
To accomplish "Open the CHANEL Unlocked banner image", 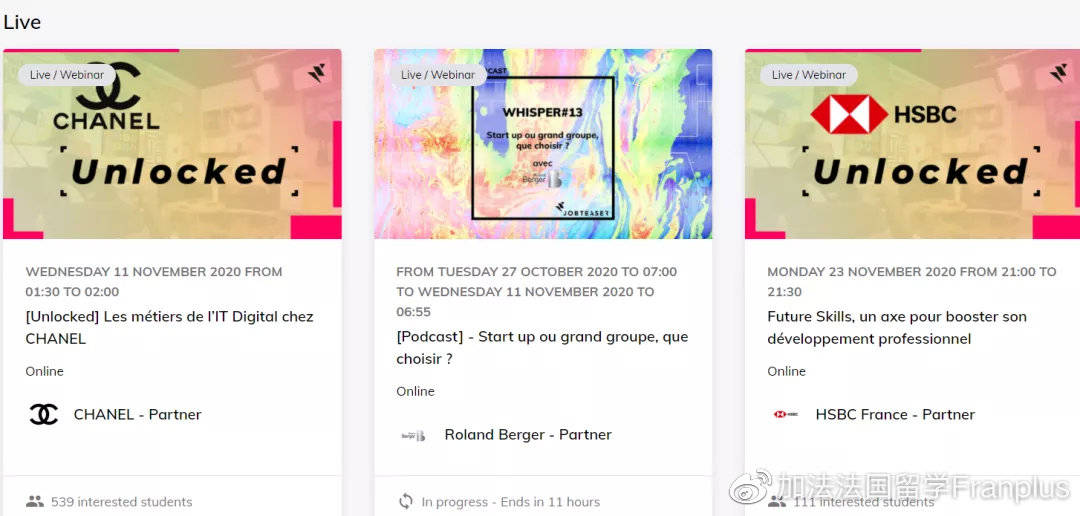I will (172, 144).
